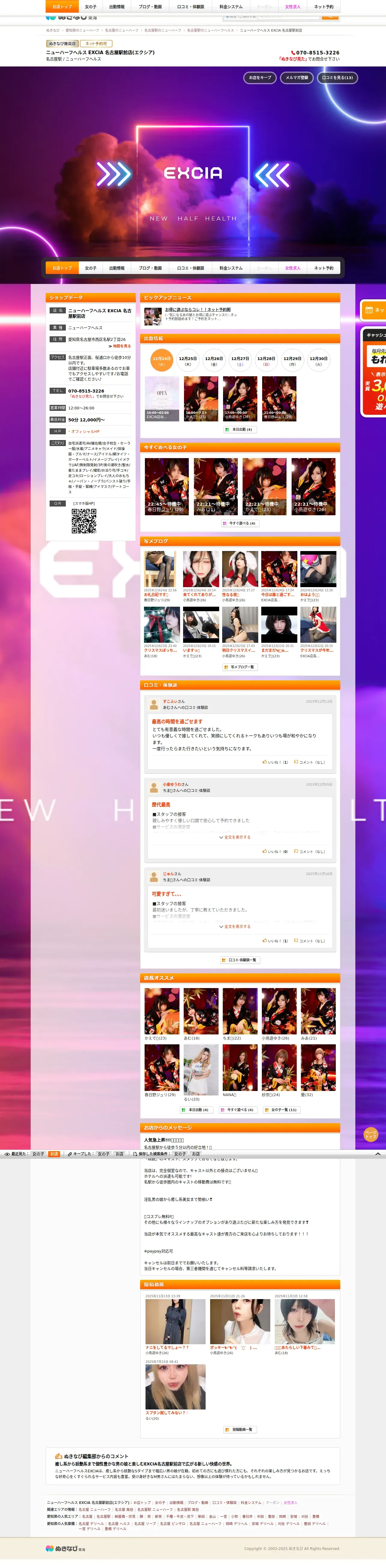Screen dimensions: 386x1568
Task: Select the 女の子 tab in top navigation
Action: pyautogui.click(x=91, y=7)
